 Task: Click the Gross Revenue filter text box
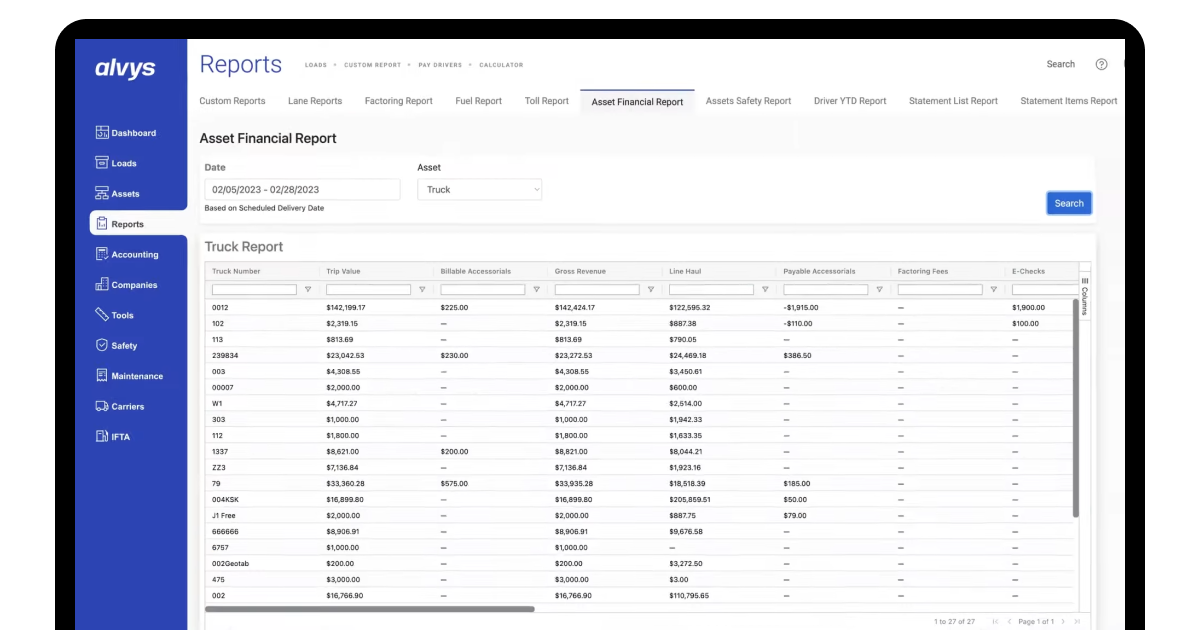click(597, 290)
